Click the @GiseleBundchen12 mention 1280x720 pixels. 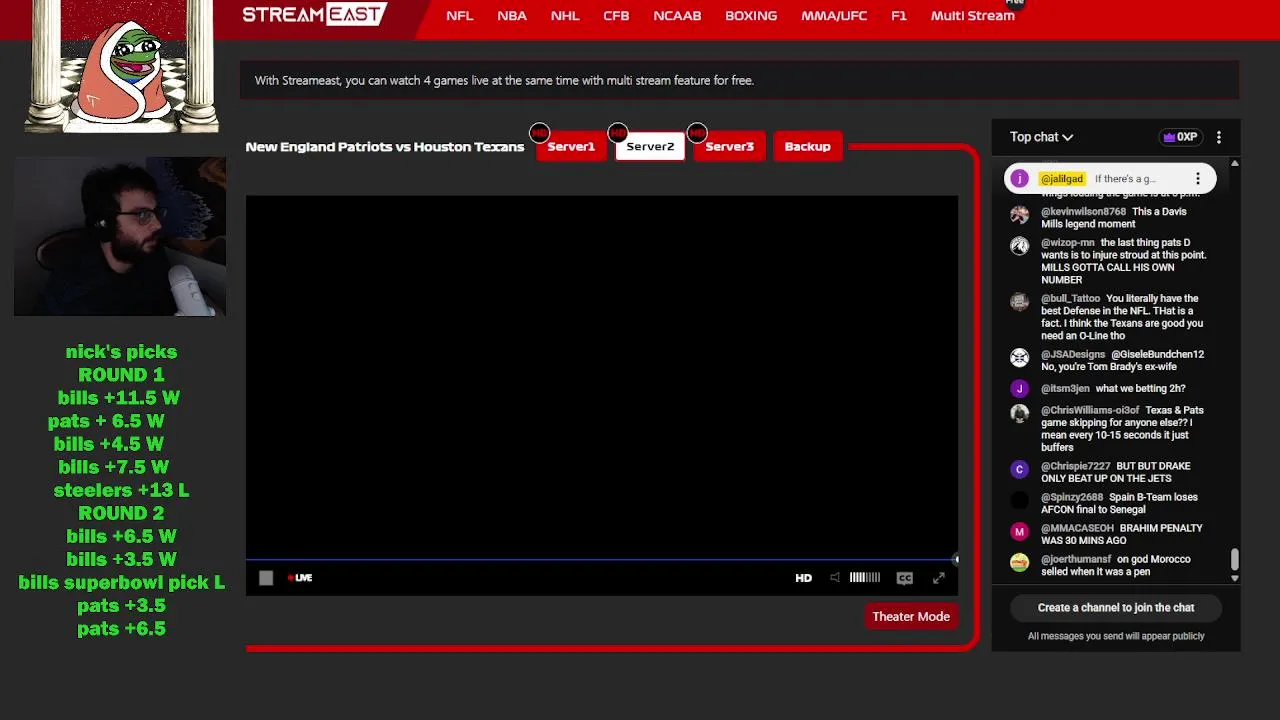pyautogui.click(x=1157, y=355)
